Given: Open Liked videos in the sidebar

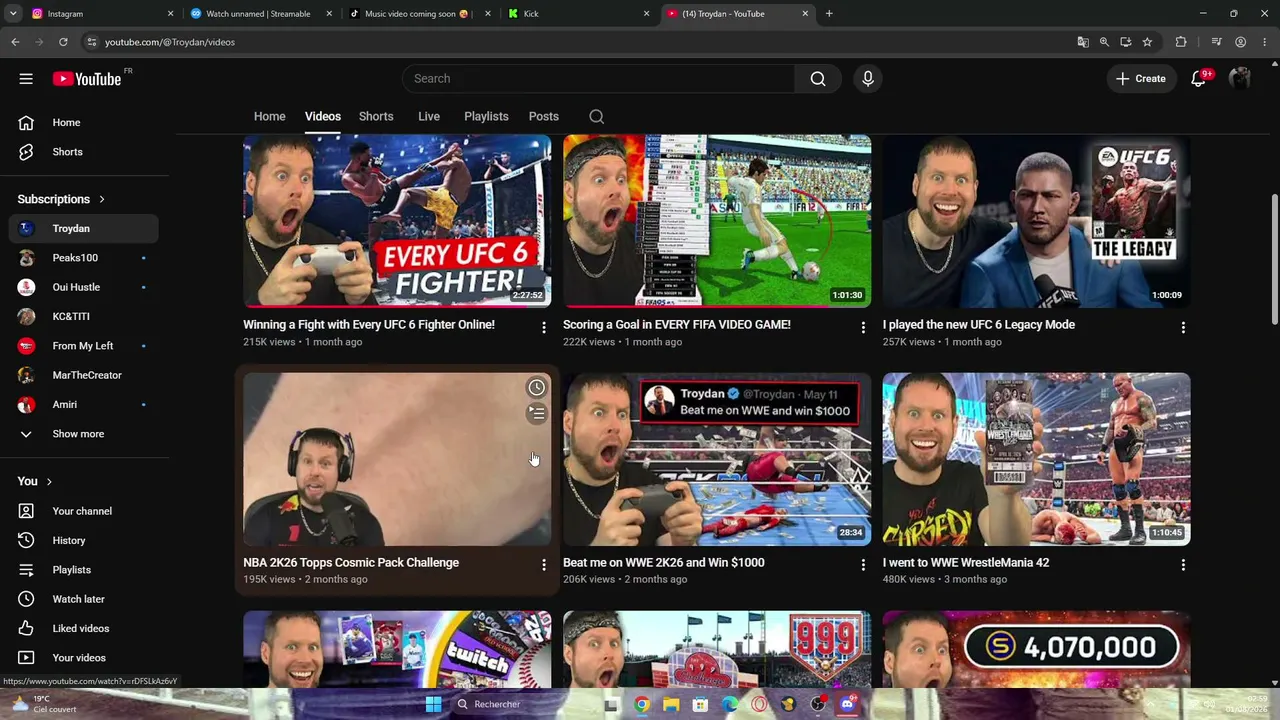Looking at the screenshot, I should [x=84, y=629].
